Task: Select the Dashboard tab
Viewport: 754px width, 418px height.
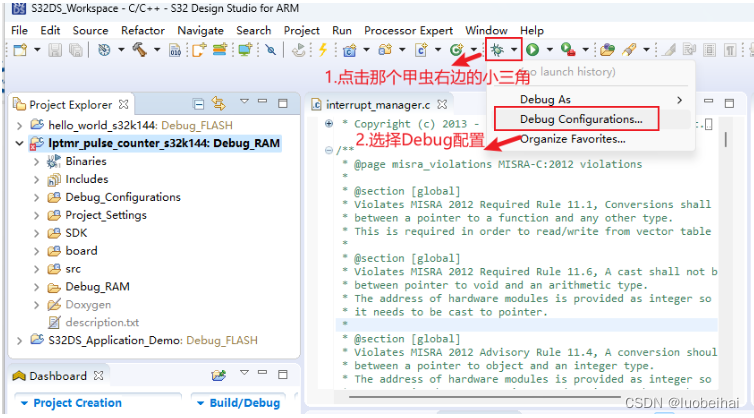Action: tap(58, 376)
